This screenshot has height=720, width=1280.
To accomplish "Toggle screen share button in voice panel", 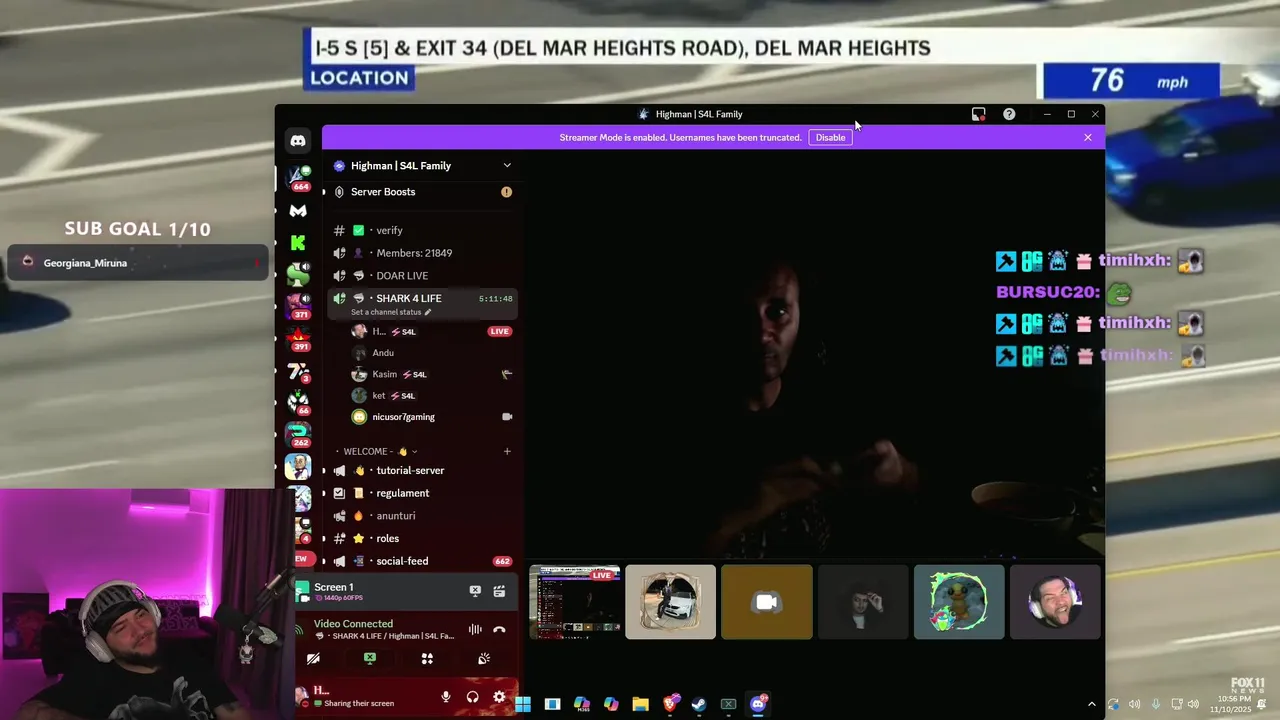I will pyautogui.click(x=370, y=658).
